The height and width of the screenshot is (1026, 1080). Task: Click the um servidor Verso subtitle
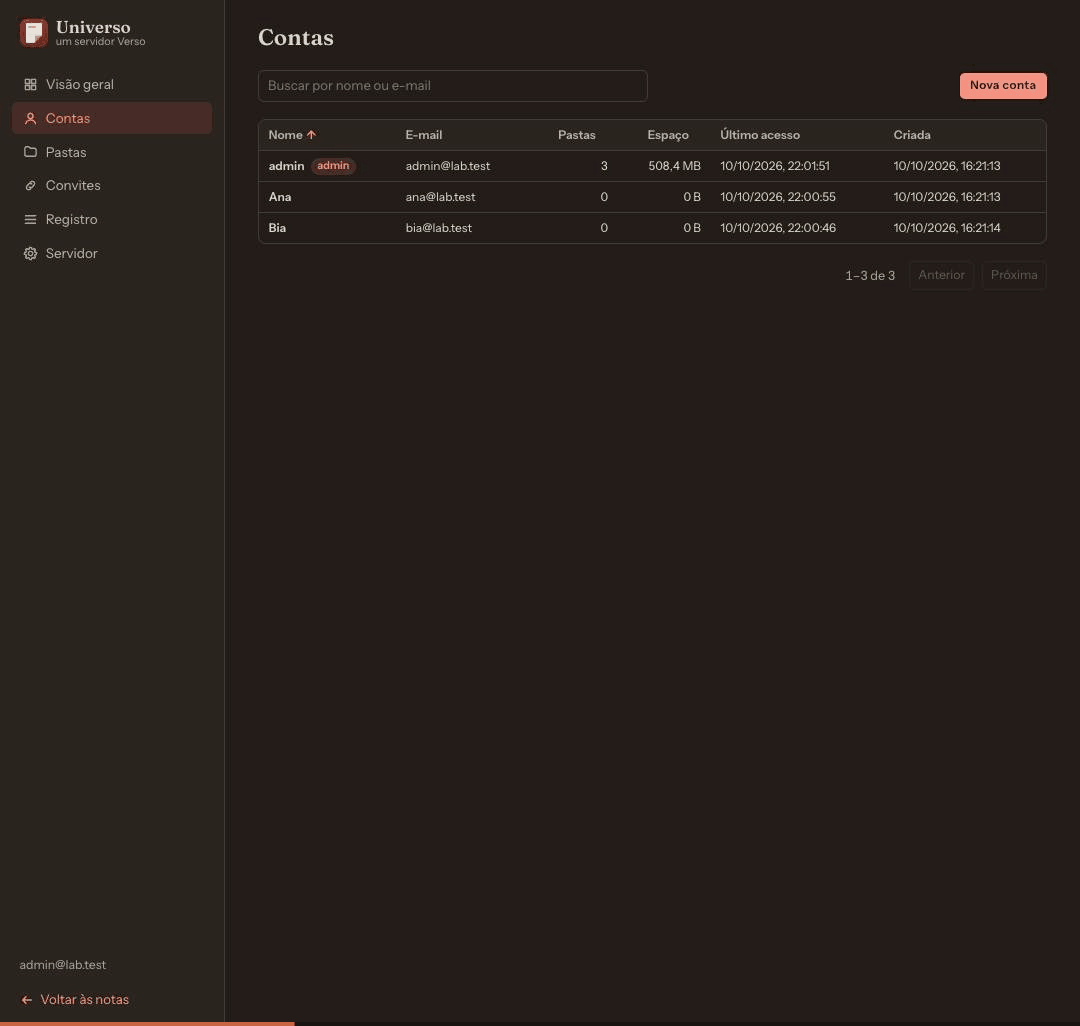(x=101, y=42)
